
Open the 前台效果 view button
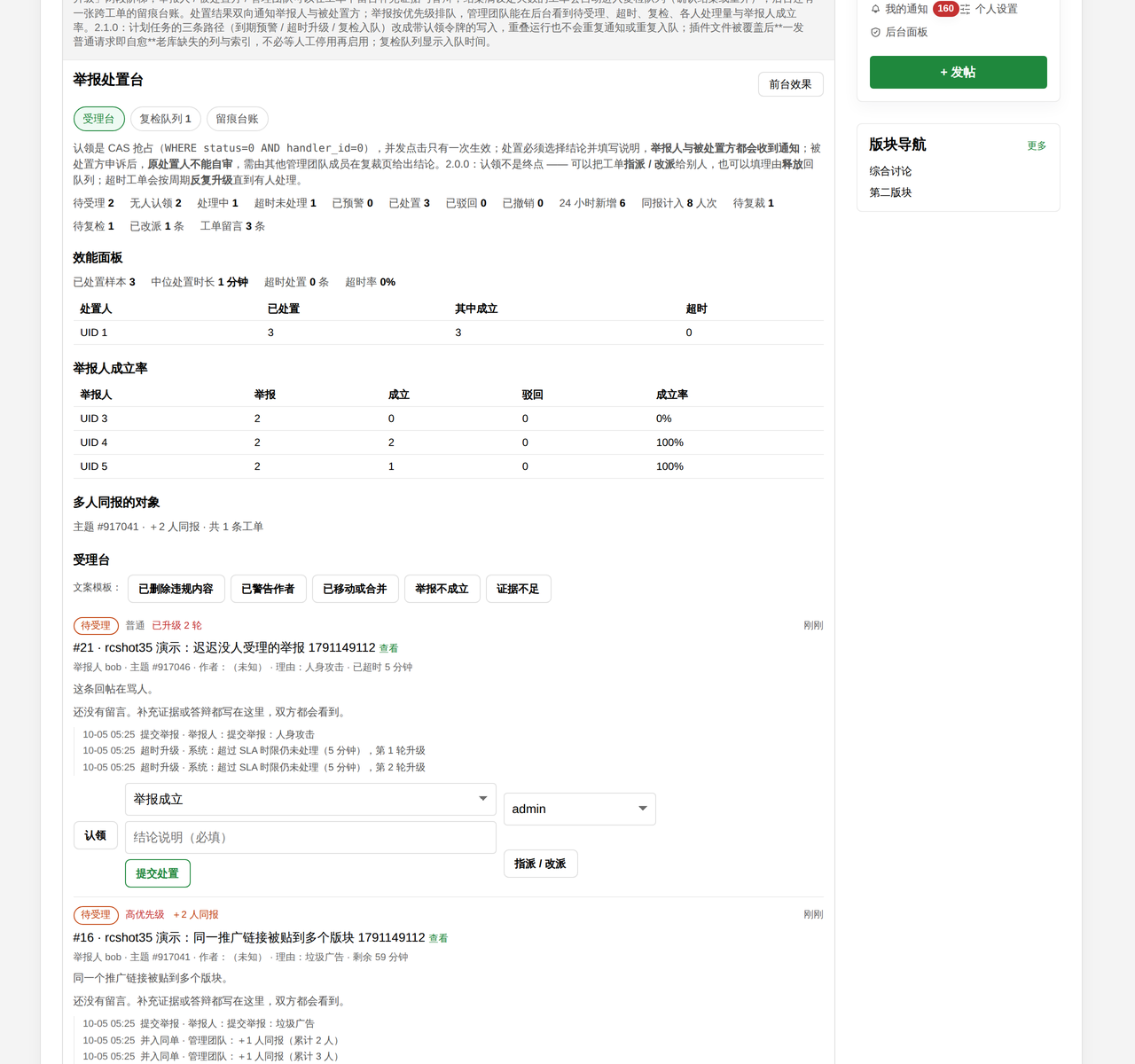tap(790, 84)
